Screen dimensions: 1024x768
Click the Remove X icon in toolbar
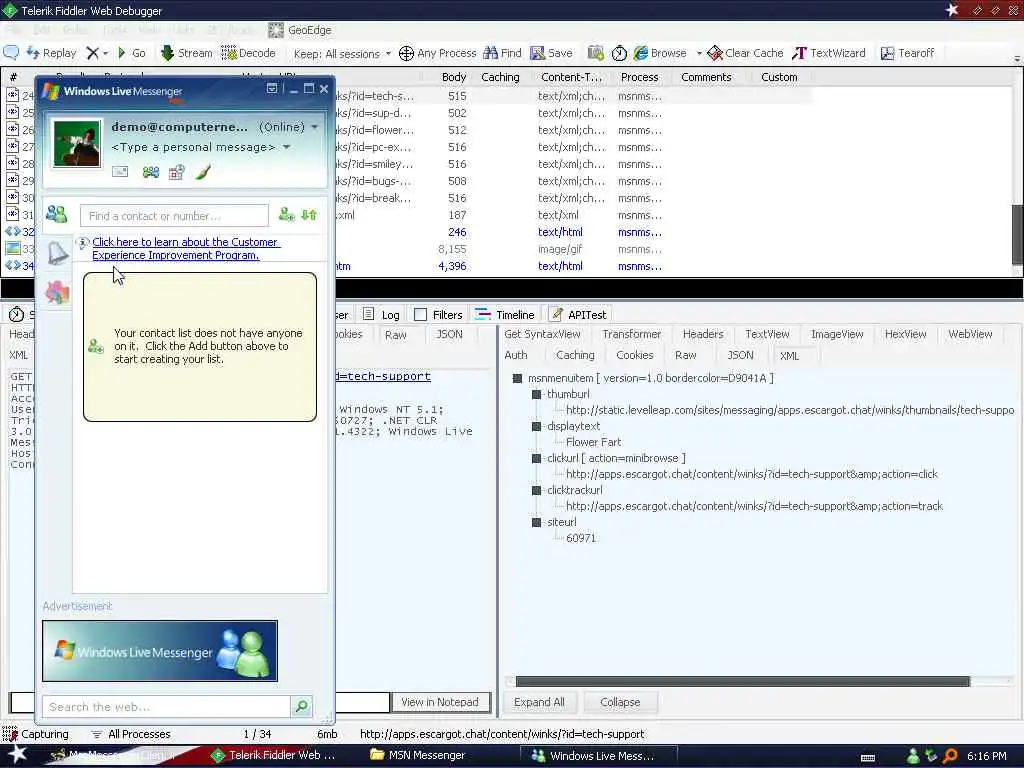pos(93,53)
